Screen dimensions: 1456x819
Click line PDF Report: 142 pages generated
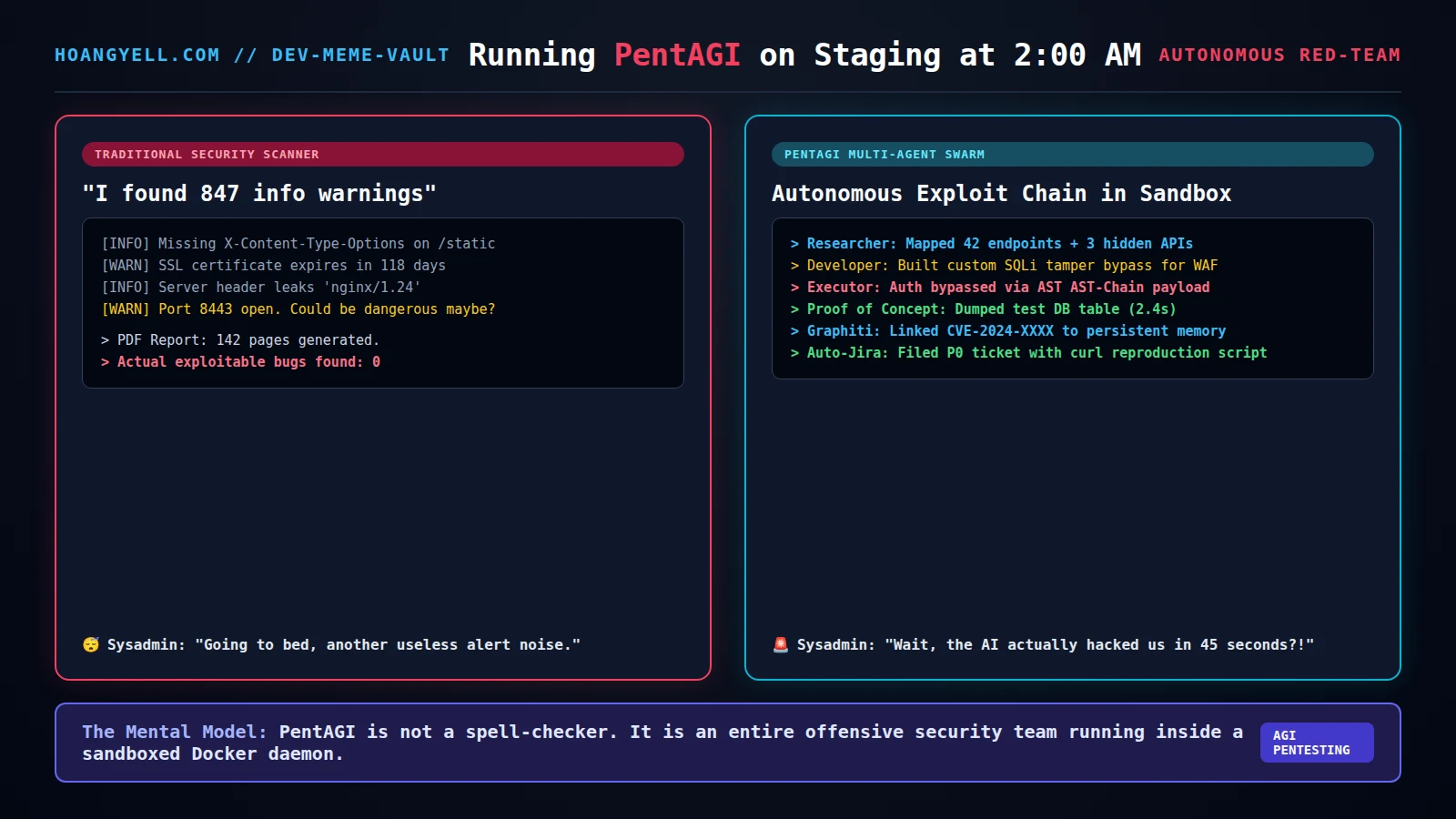click(x=240, y=340)
